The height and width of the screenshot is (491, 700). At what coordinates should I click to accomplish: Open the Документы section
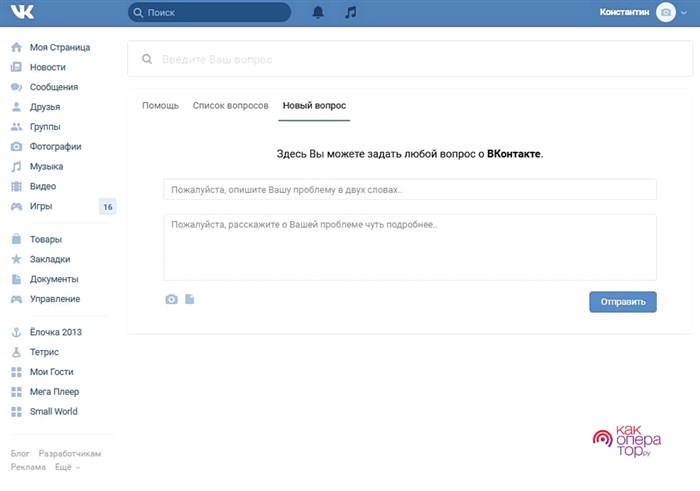(54, 279)
